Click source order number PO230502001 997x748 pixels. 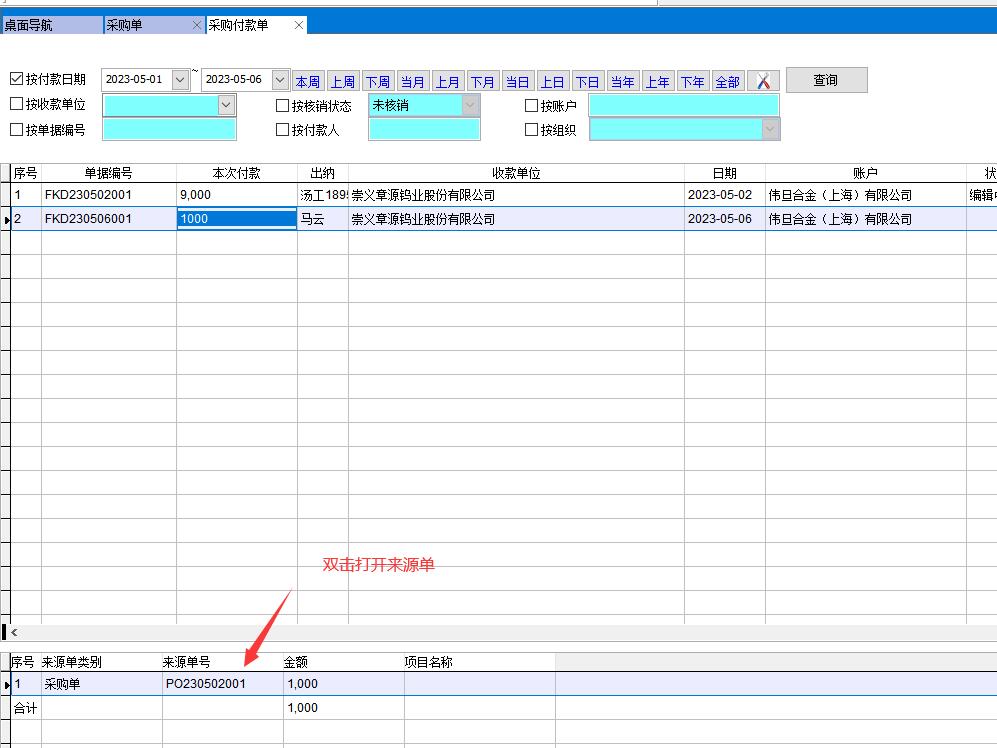[206, 684]
